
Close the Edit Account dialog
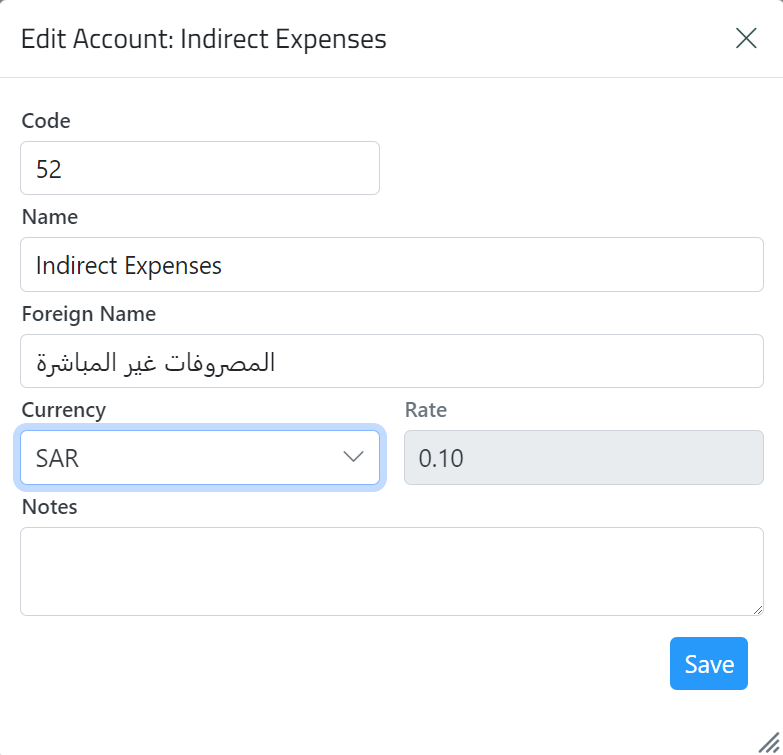click(746, 38)
